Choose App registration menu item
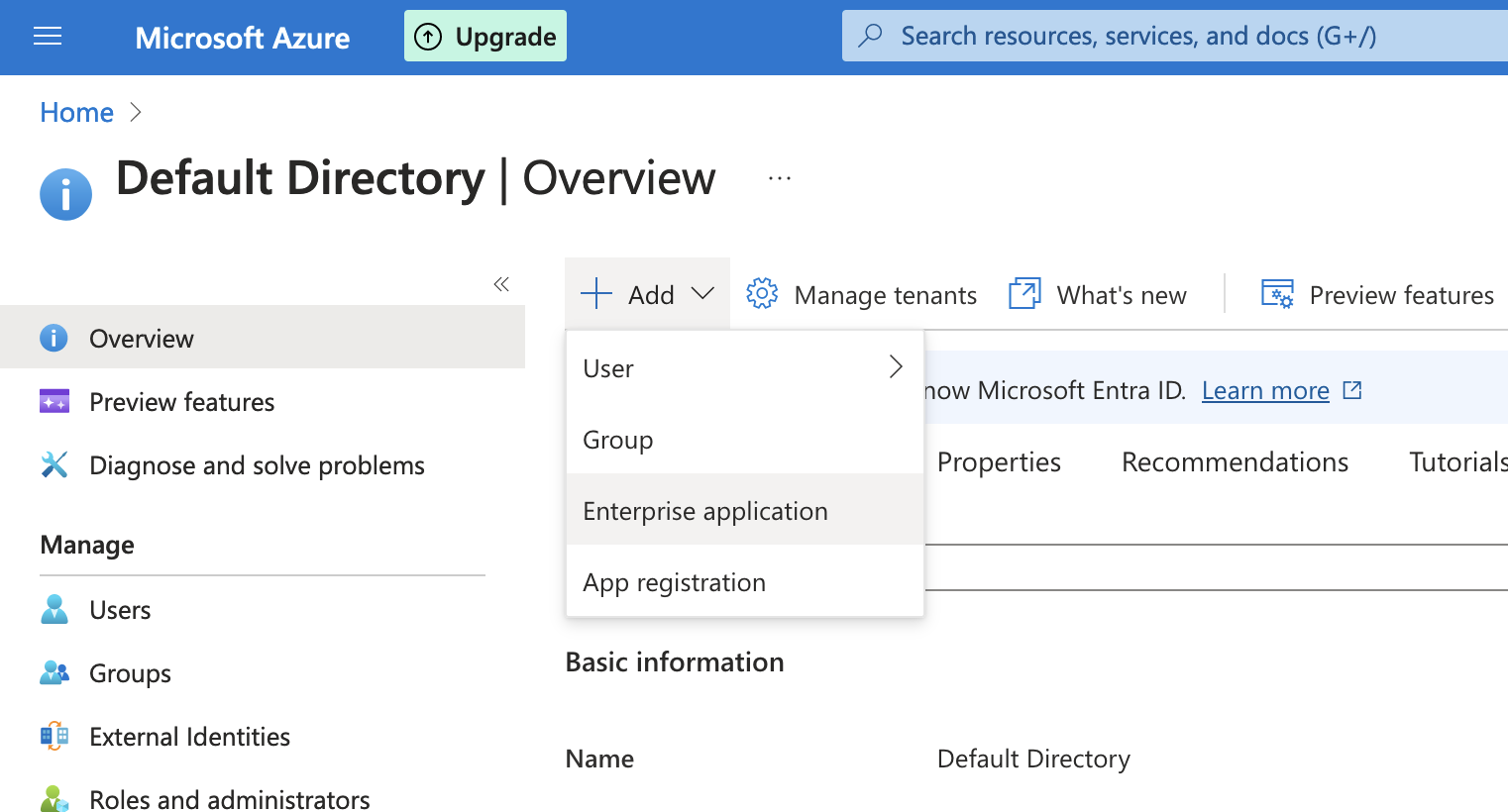The width and height of the screenshot is (1508, 812). tap(675, 582)
